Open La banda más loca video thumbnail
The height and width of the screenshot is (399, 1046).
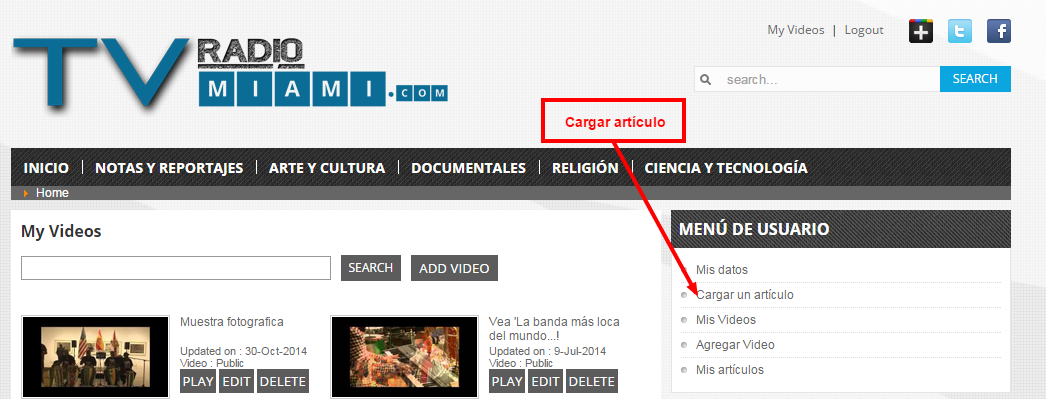point(405,357)
